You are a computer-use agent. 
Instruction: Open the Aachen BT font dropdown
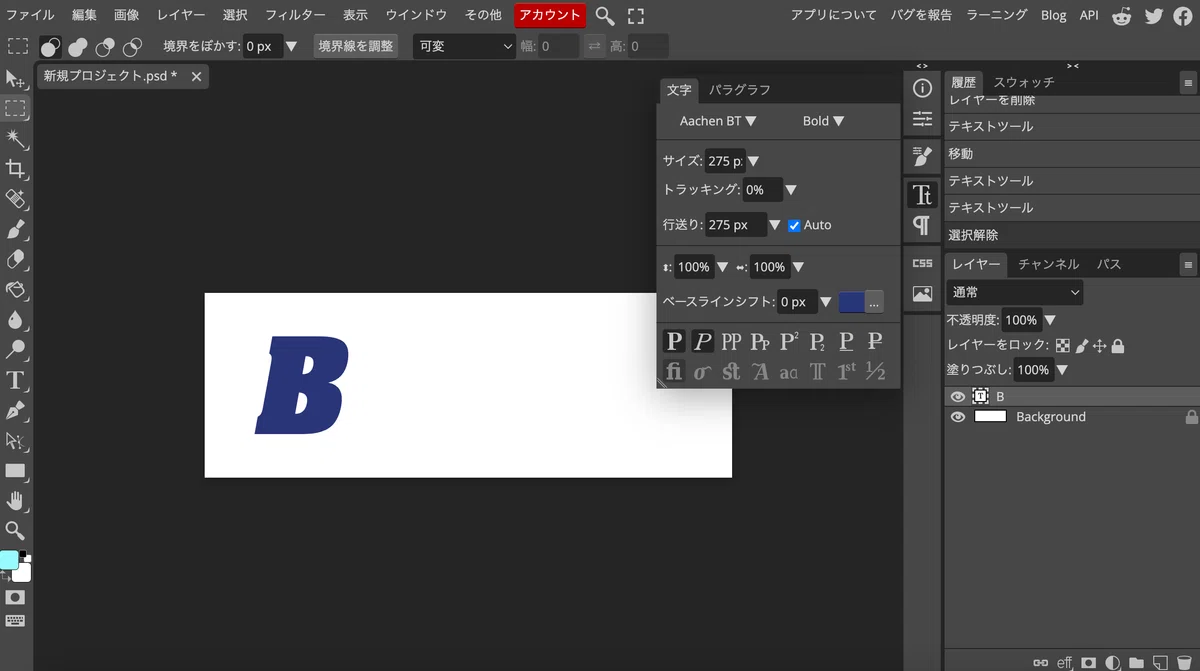pyautogui.click(x=718, y=121)
